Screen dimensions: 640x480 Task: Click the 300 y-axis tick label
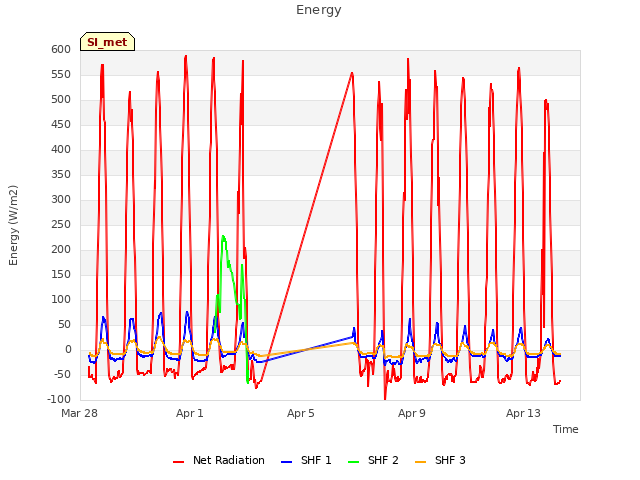pyautogui.click(x=61, y=200)
